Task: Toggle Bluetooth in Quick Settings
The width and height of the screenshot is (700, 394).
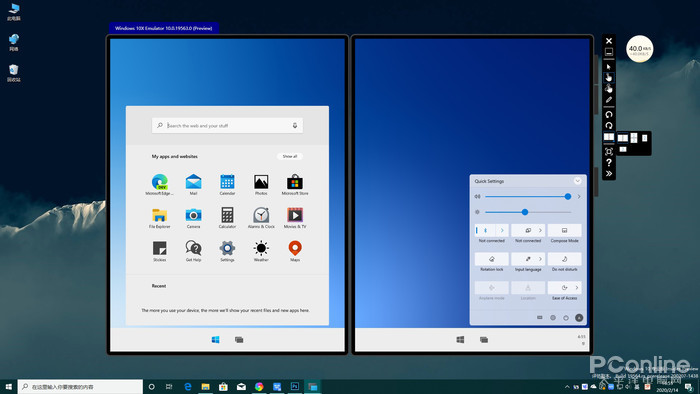Action: coord(485,230)
